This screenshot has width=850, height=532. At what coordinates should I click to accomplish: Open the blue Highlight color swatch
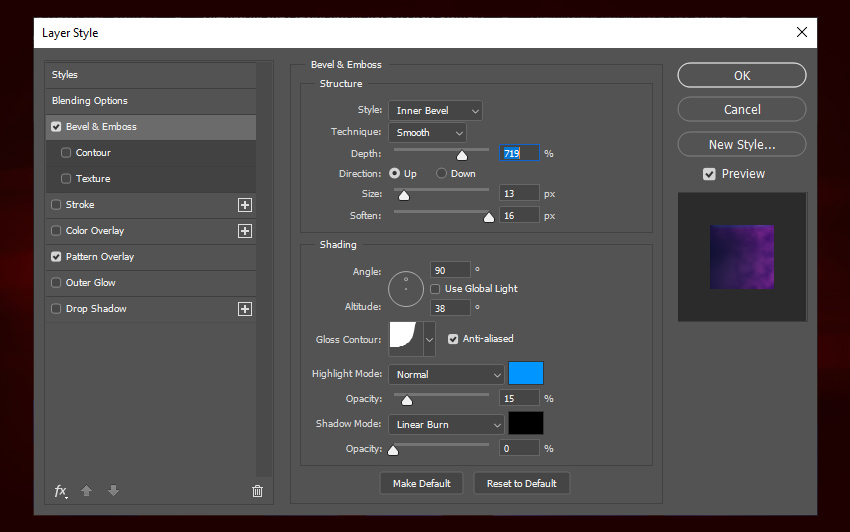[526, 374]
